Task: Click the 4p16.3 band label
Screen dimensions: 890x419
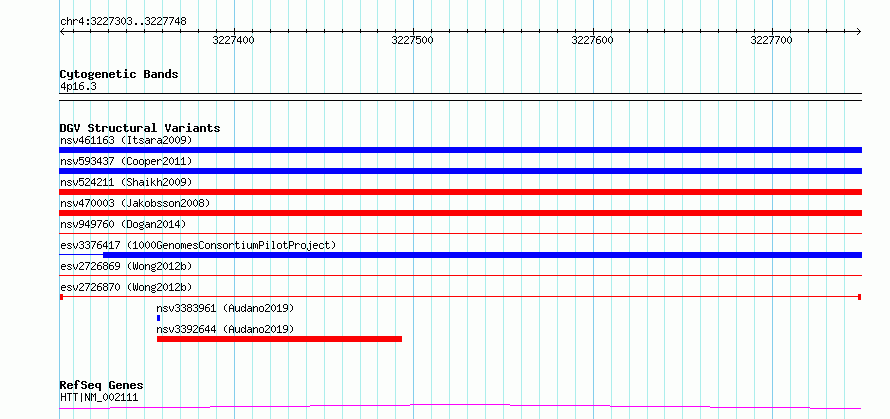Action: (x=78, y=86)
